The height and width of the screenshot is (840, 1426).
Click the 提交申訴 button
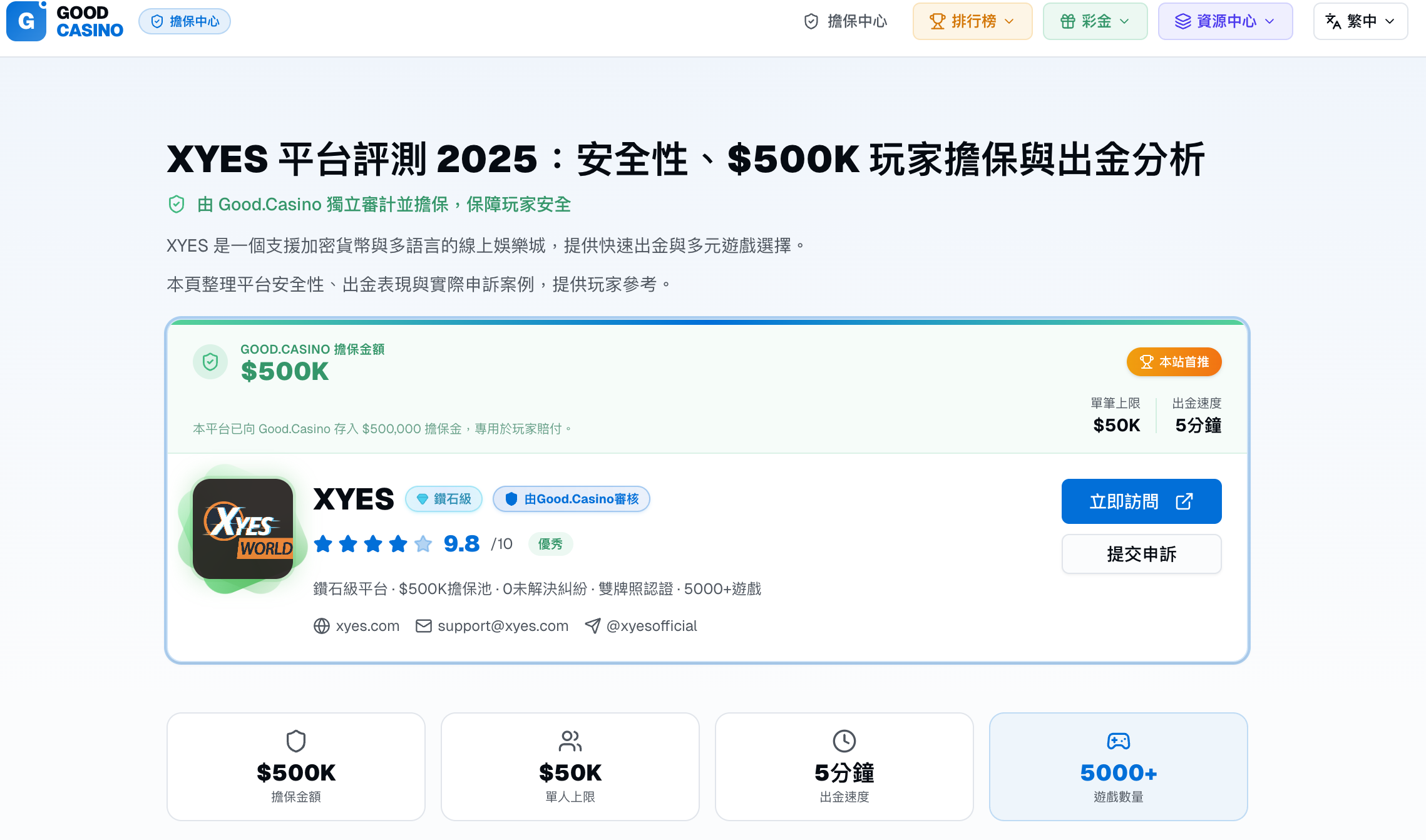click(x=1141, y=554)
